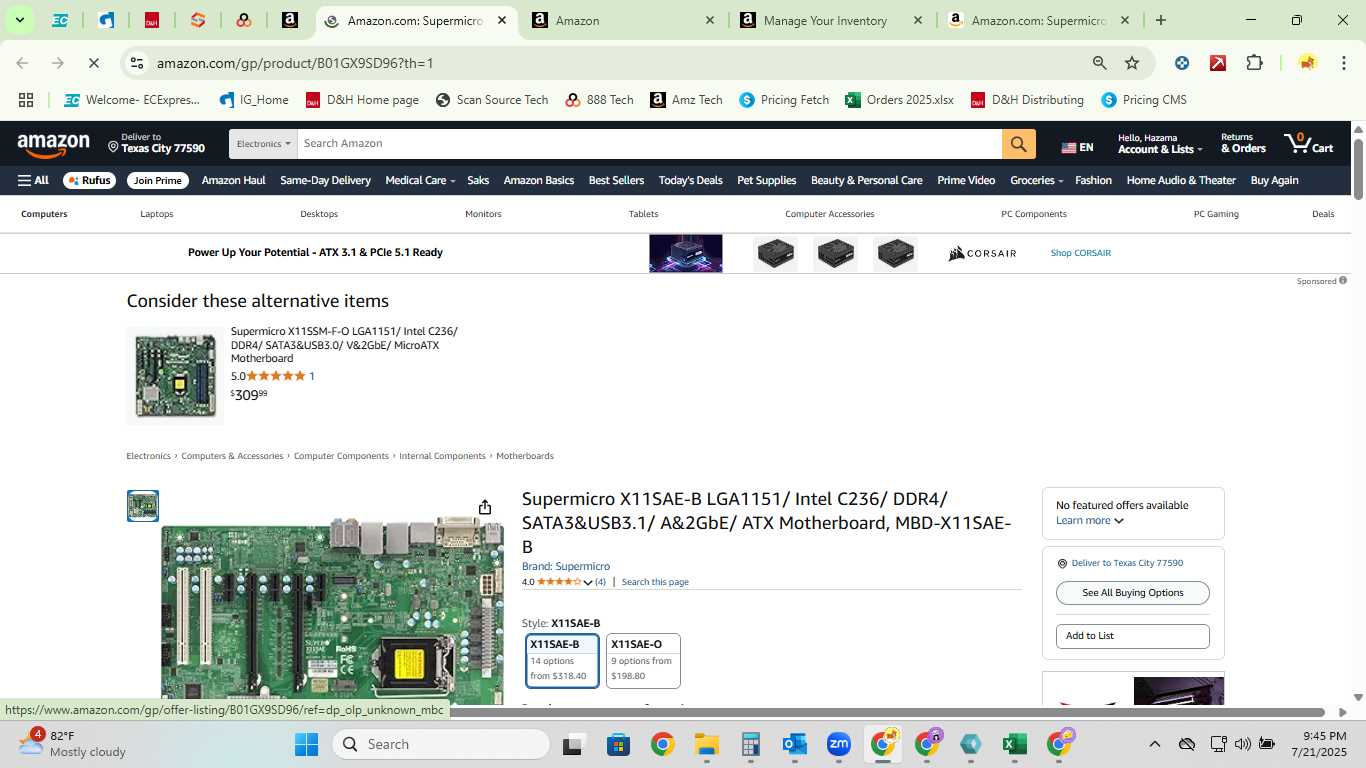The height and width of the screenshot is (768, 1366).
Task: Stop page loading with the X button
Action: 93,63
